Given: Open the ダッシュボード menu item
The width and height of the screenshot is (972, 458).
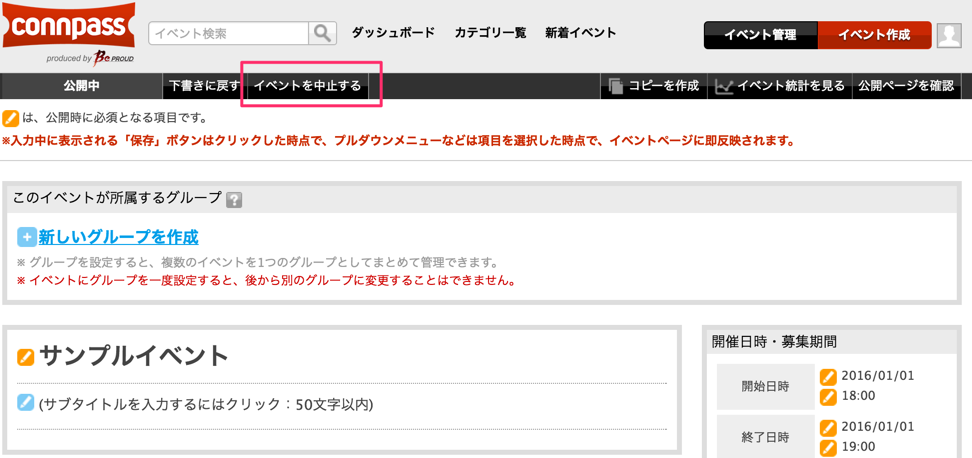Looking at the screenshot, I should (393, 33).
